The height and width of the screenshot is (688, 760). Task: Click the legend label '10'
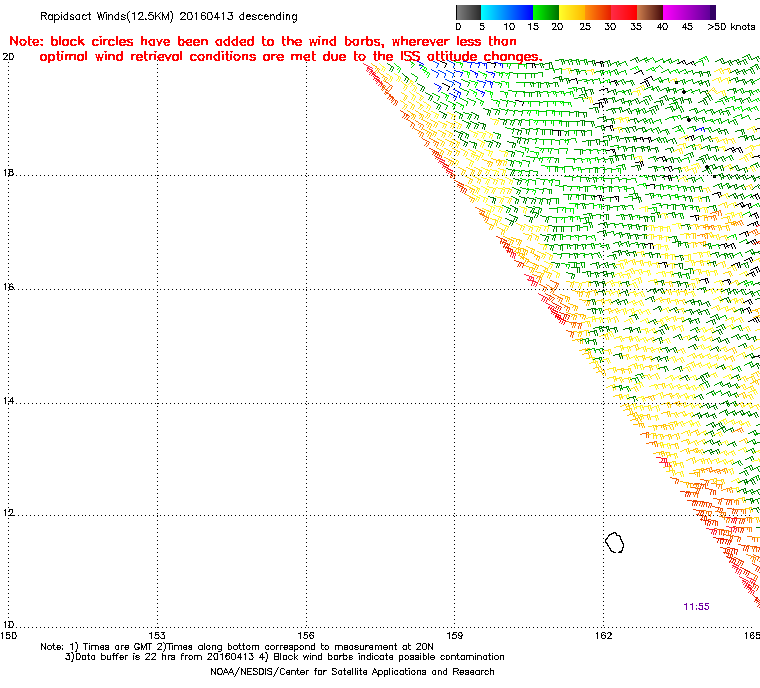509,27
